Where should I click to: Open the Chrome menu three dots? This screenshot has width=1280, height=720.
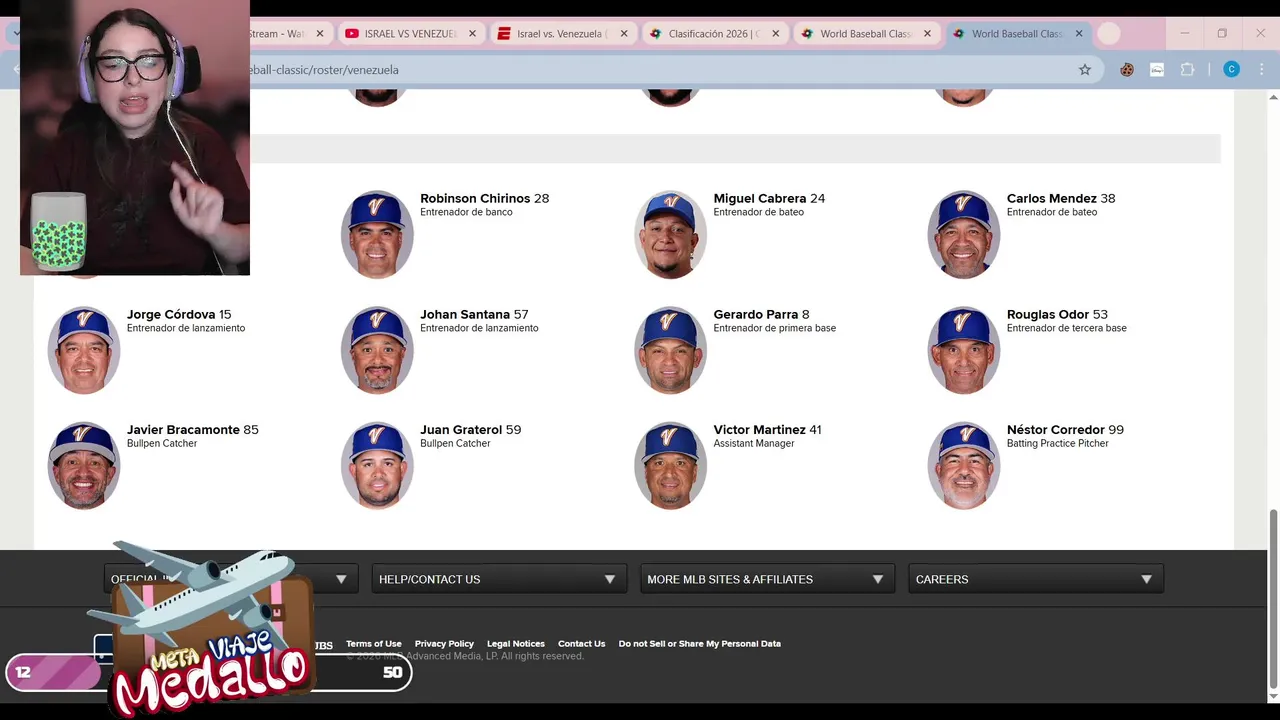point(1261,70)
